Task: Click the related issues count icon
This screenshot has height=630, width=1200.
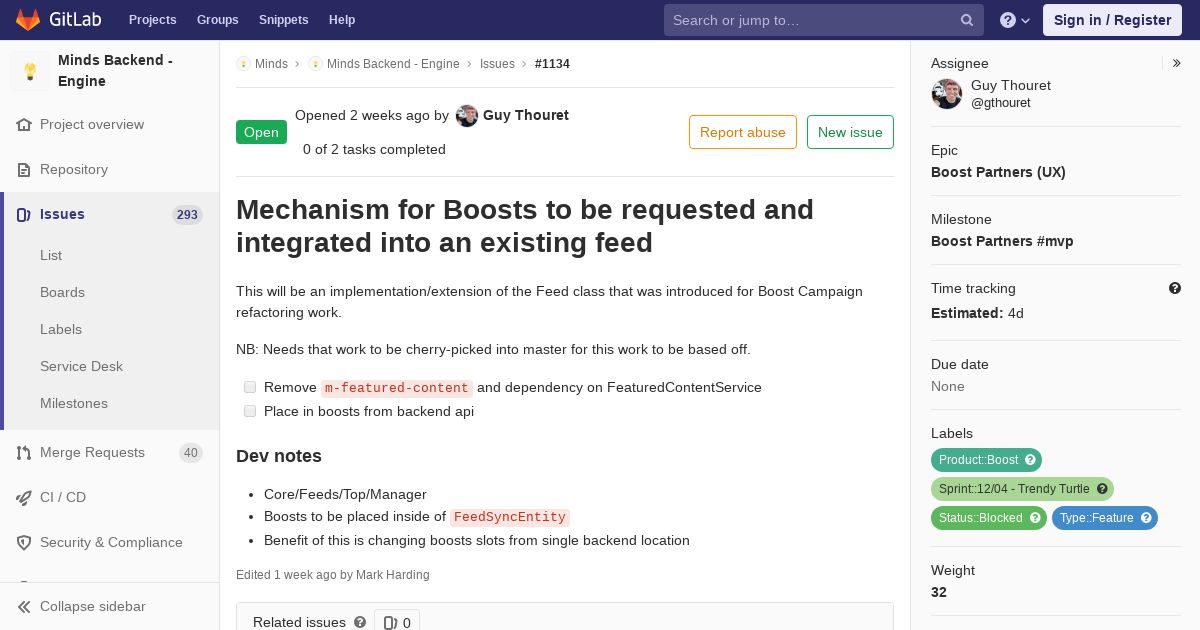Action: click(390, 623)
